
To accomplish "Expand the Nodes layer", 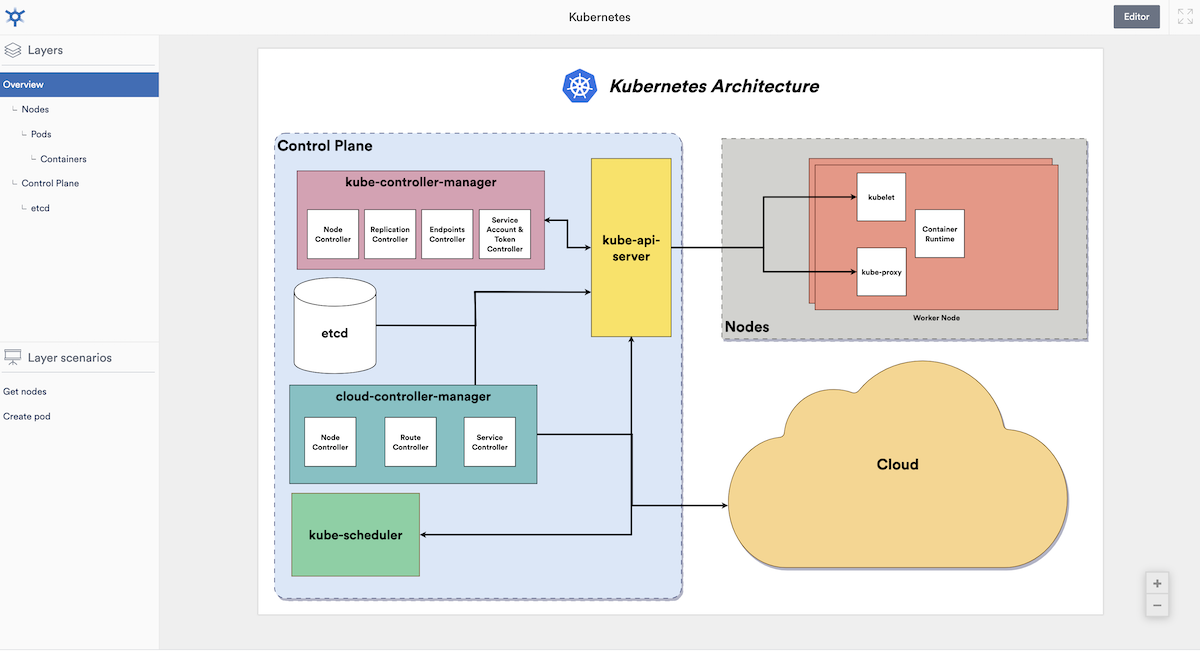I will pos(38,109).
